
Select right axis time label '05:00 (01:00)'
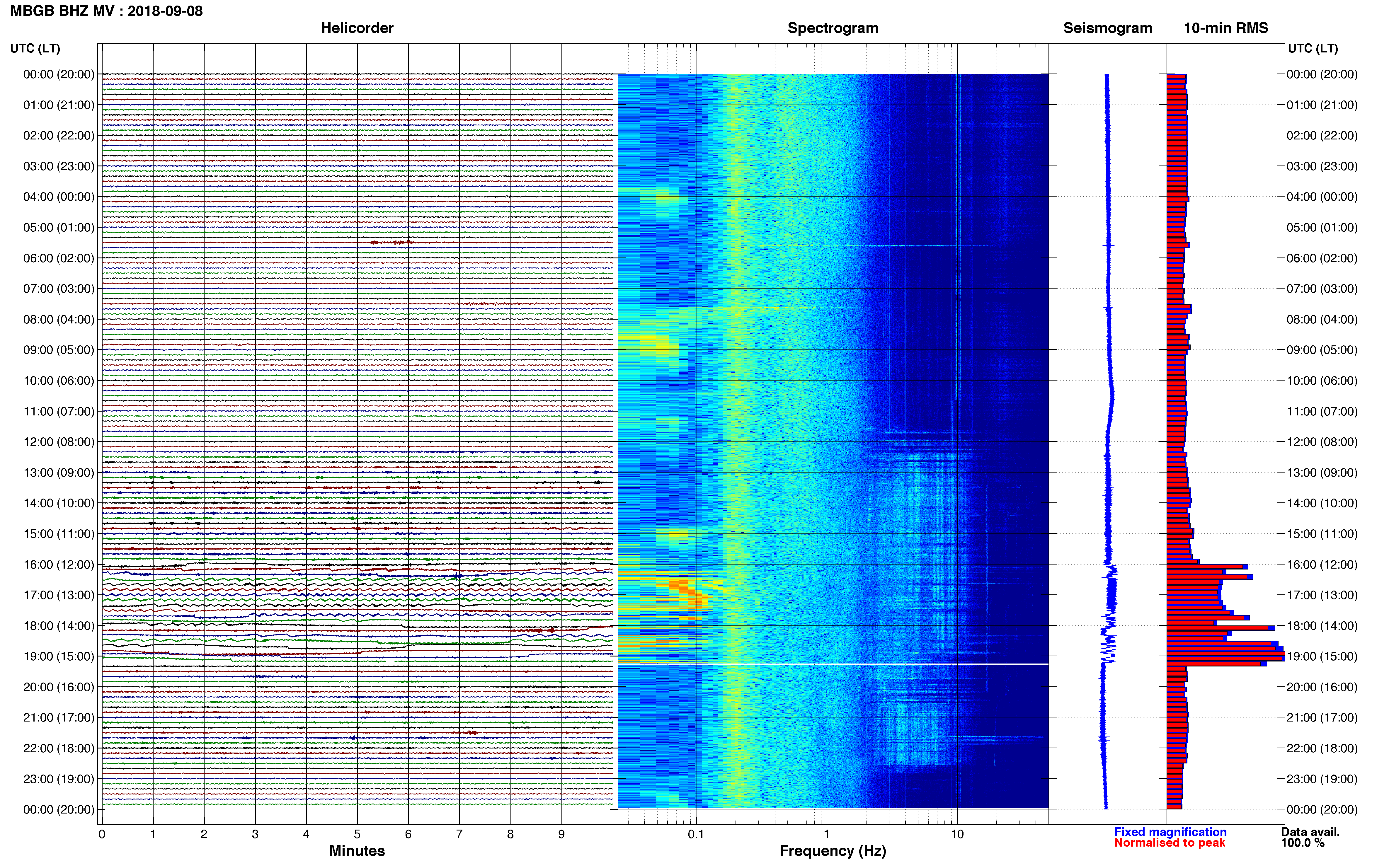[1322, 227]
